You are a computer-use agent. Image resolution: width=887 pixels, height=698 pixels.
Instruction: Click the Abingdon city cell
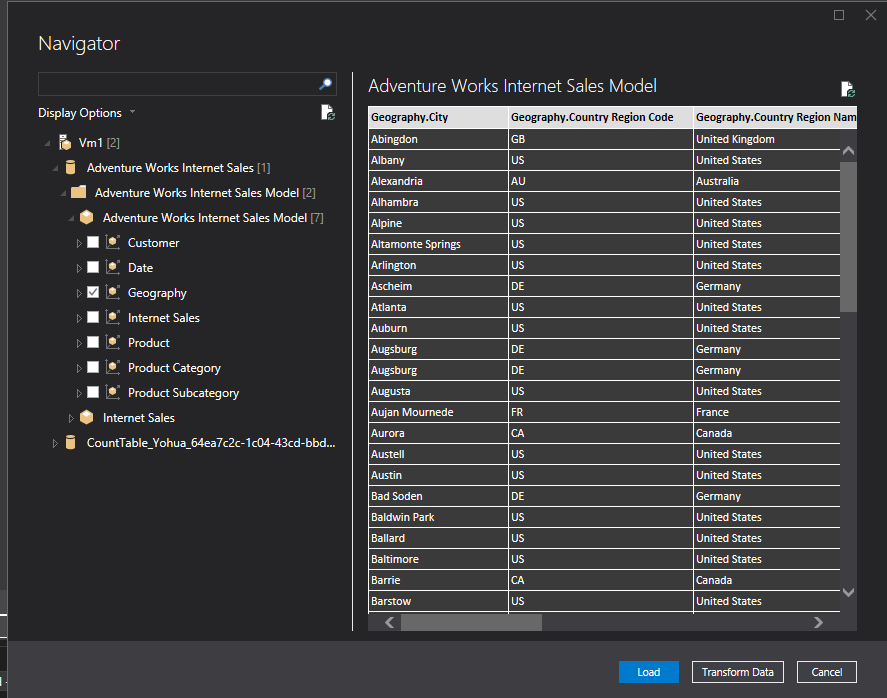(438, 139)
